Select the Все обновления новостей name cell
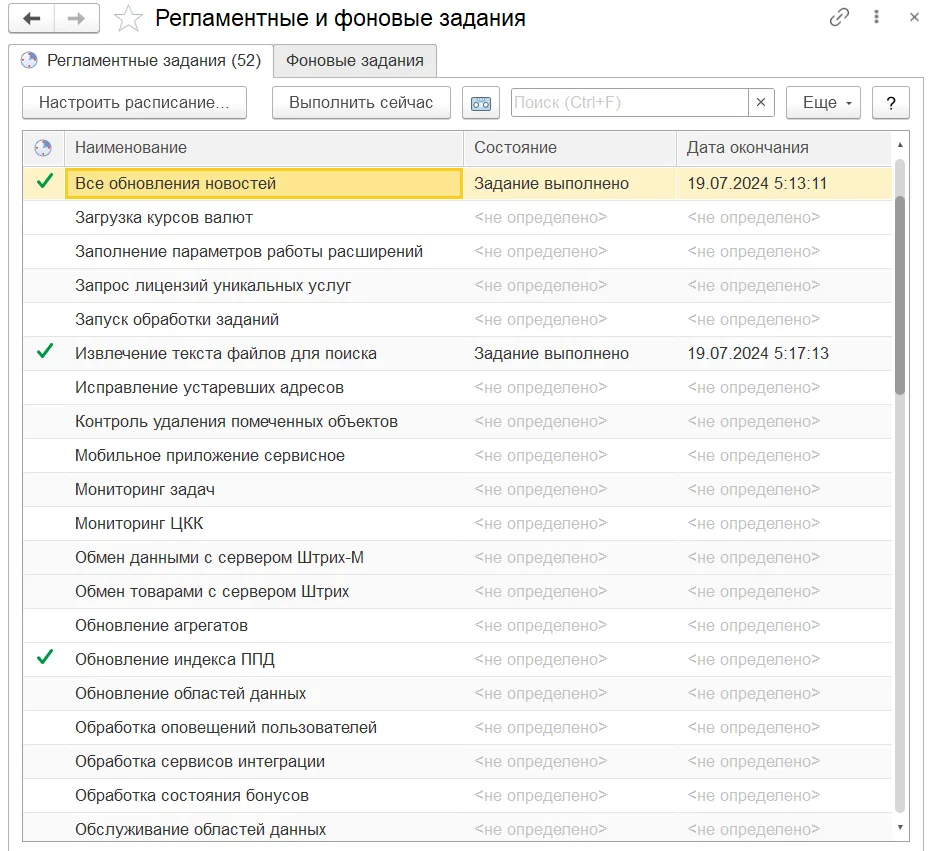The width and height of the screenshot is (932, 851). [x=263, y=183]
